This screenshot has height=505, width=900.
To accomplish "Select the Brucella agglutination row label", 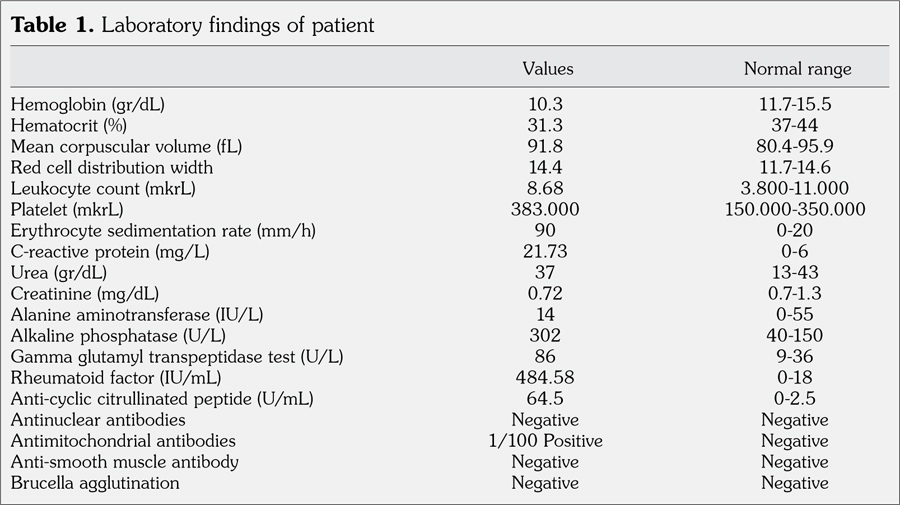I will coord(95,483).
